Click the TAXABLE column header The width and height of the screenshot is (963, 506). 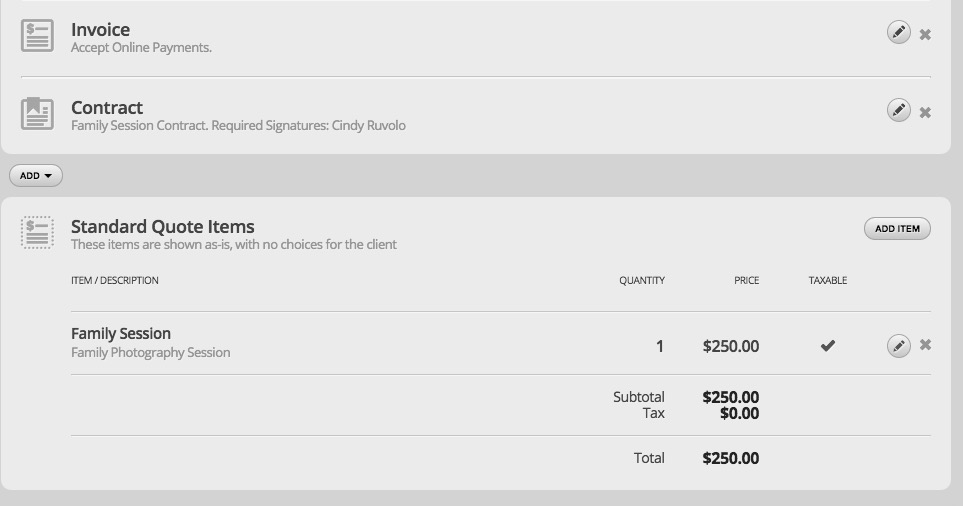828,281
